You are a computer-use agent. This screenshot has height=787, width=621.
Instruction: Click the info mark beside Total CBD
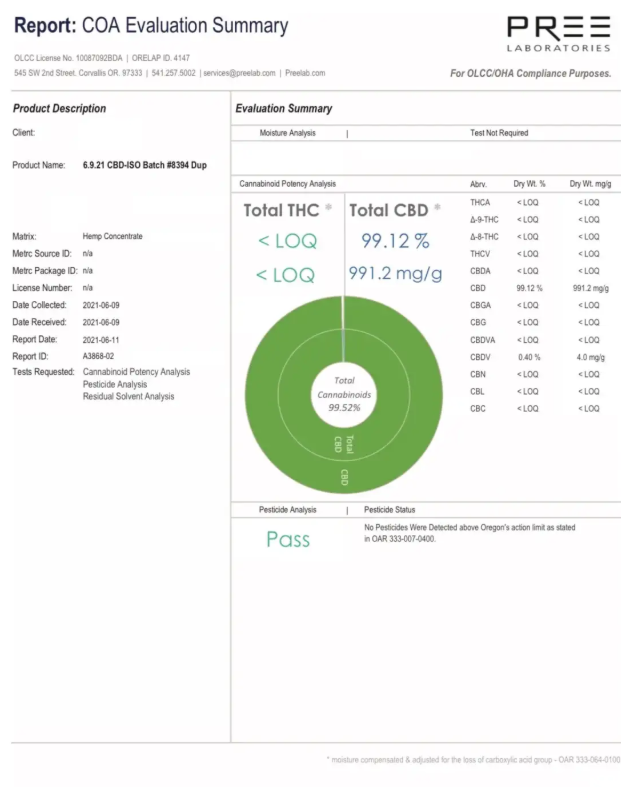[x=436, y=209]
